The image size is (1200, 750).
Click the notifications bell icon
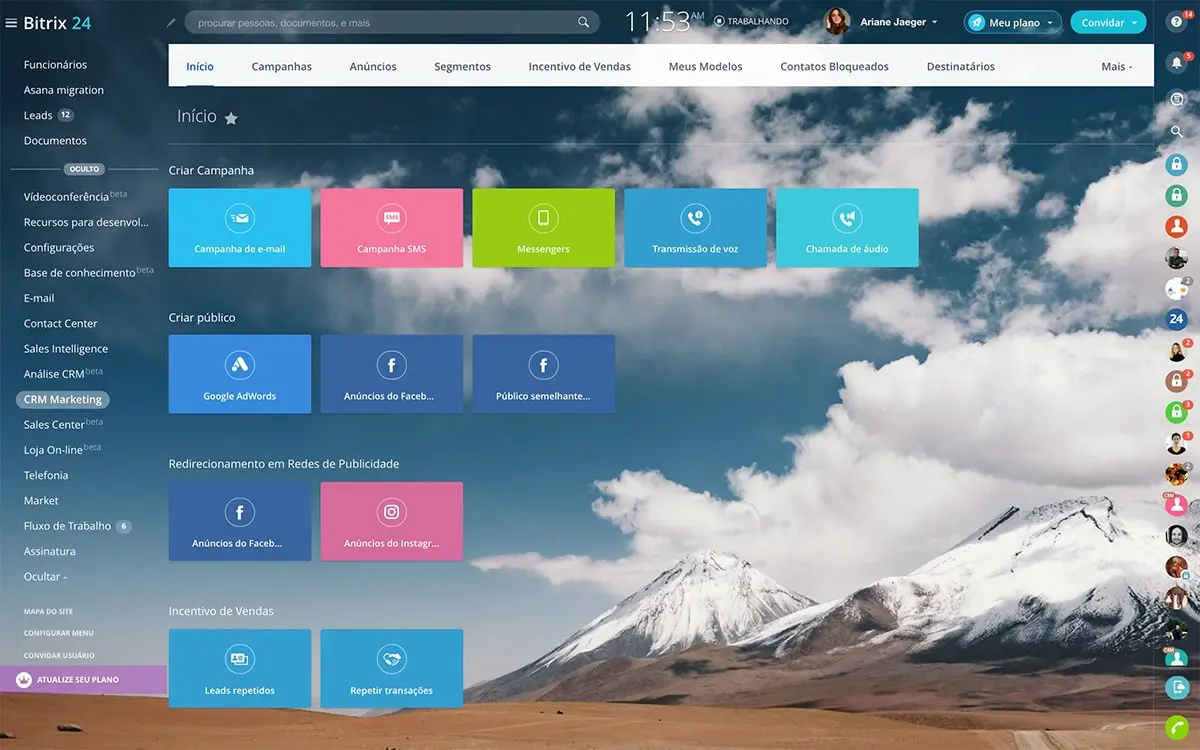pyautogui.click(x=1176, y=62)
